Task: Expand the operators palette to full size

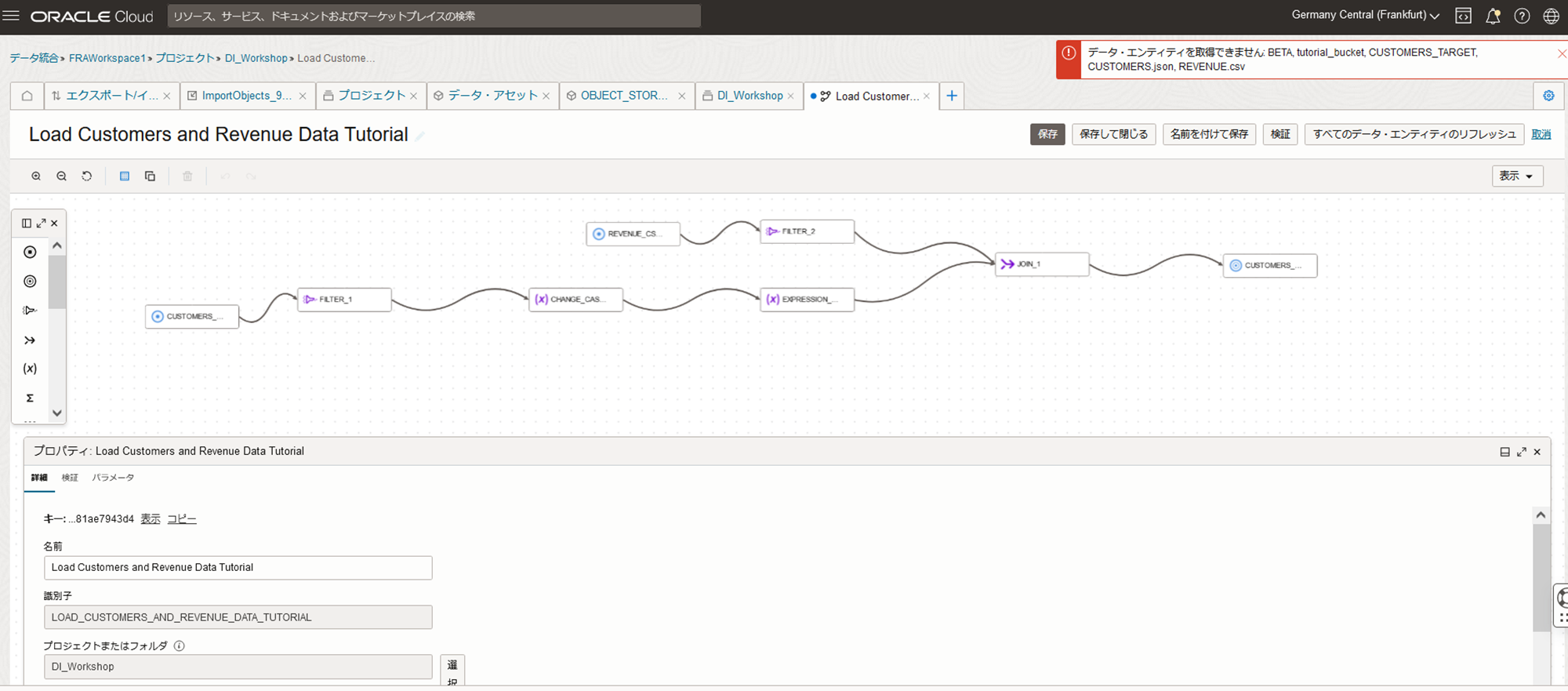Action: click(x=41, y=224)
